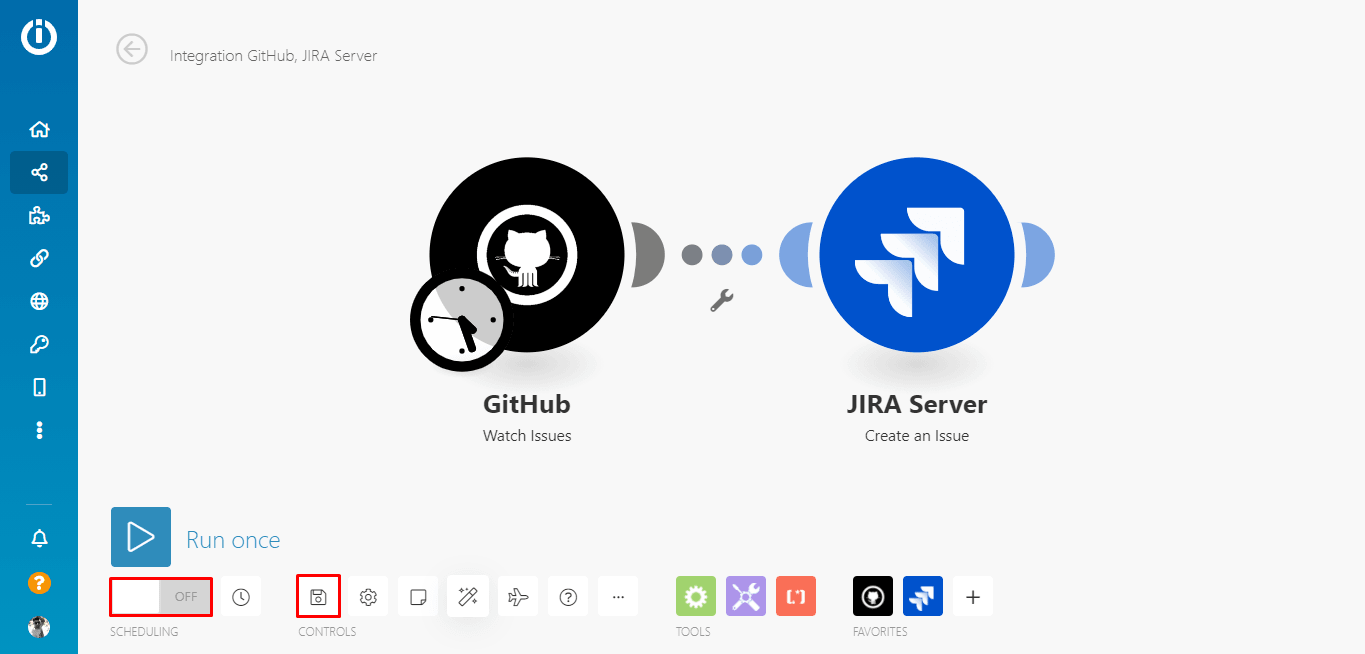Expand more options dots in sidebar
The width and height of the screenshot is (1365, 654).
click(39, 430)
